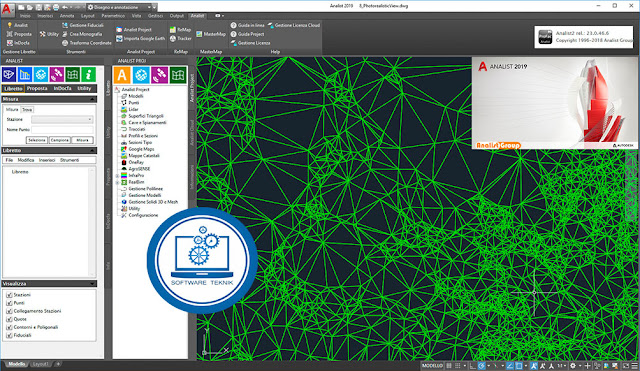Screen dimensions: 640x371
Task: Collapse the Visualizza section header arrow
Action: 93,284
